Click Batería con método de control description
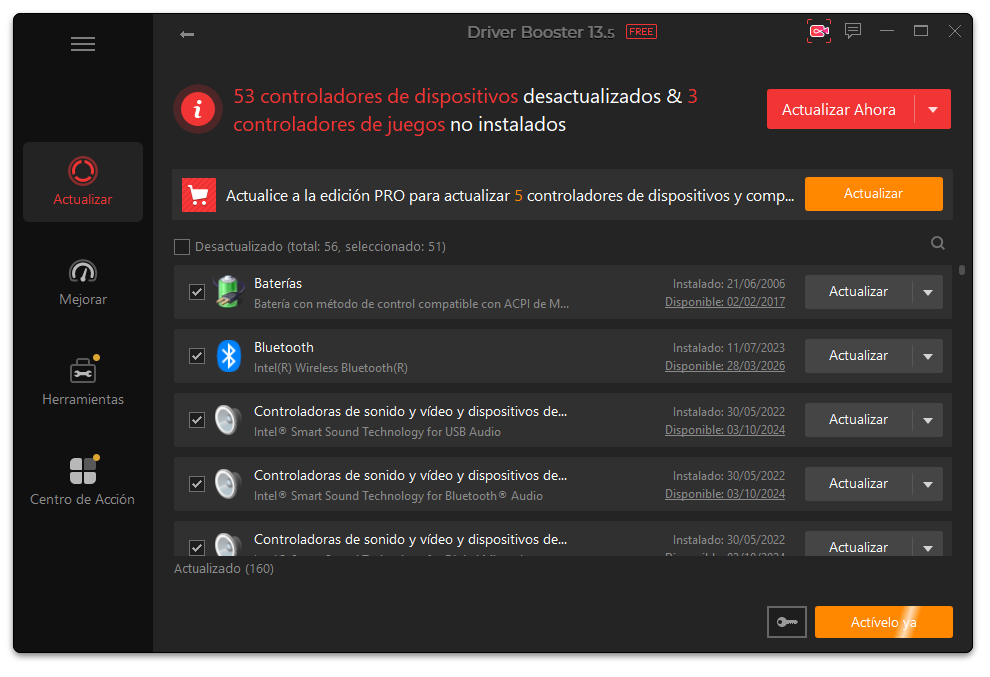Image resolution: width=990 pixels, height=677 pixels. [411, 304]
